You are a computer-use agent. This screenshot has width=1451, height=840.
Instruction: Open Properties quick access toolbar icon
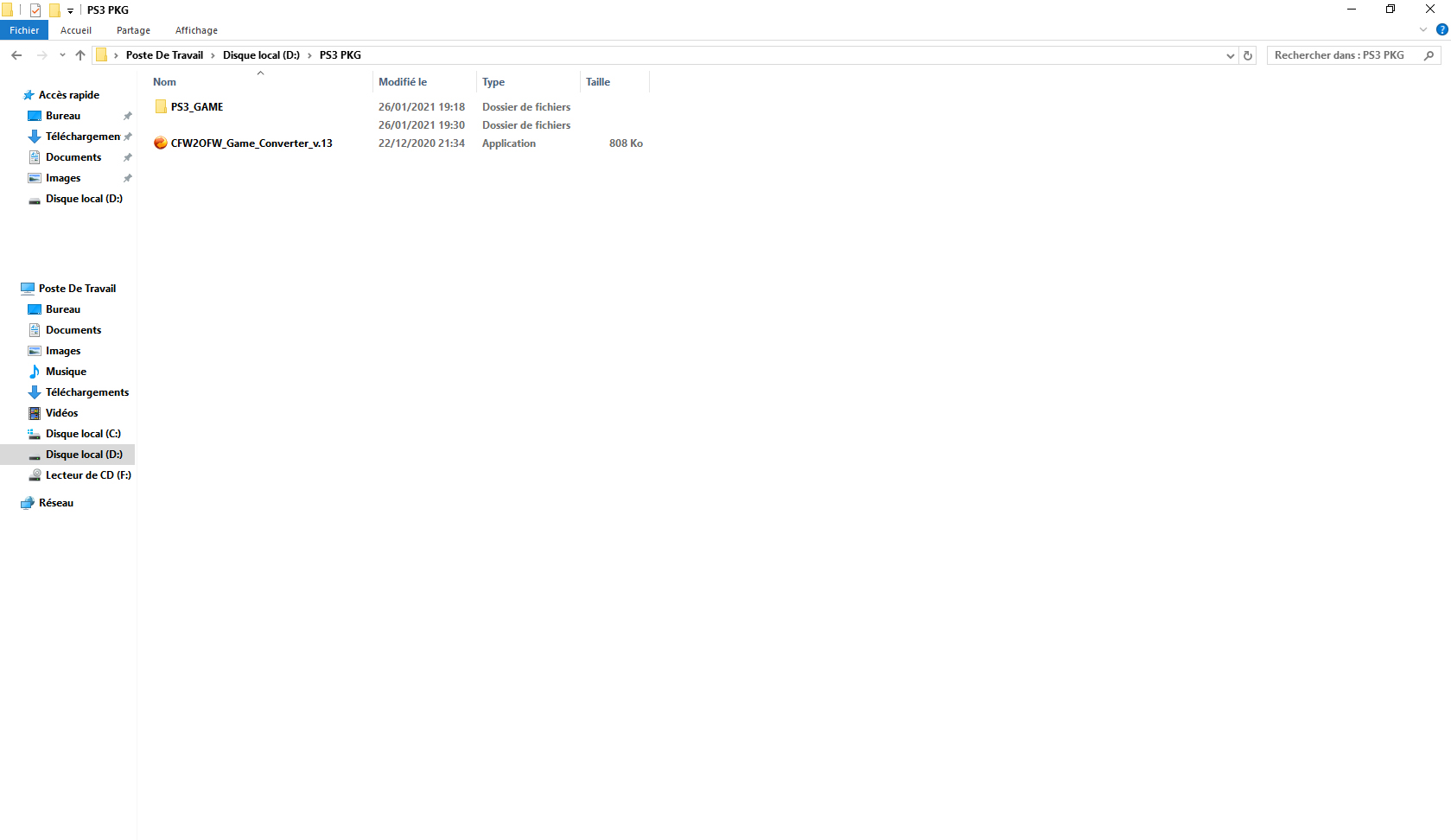(x=35, y=10)
